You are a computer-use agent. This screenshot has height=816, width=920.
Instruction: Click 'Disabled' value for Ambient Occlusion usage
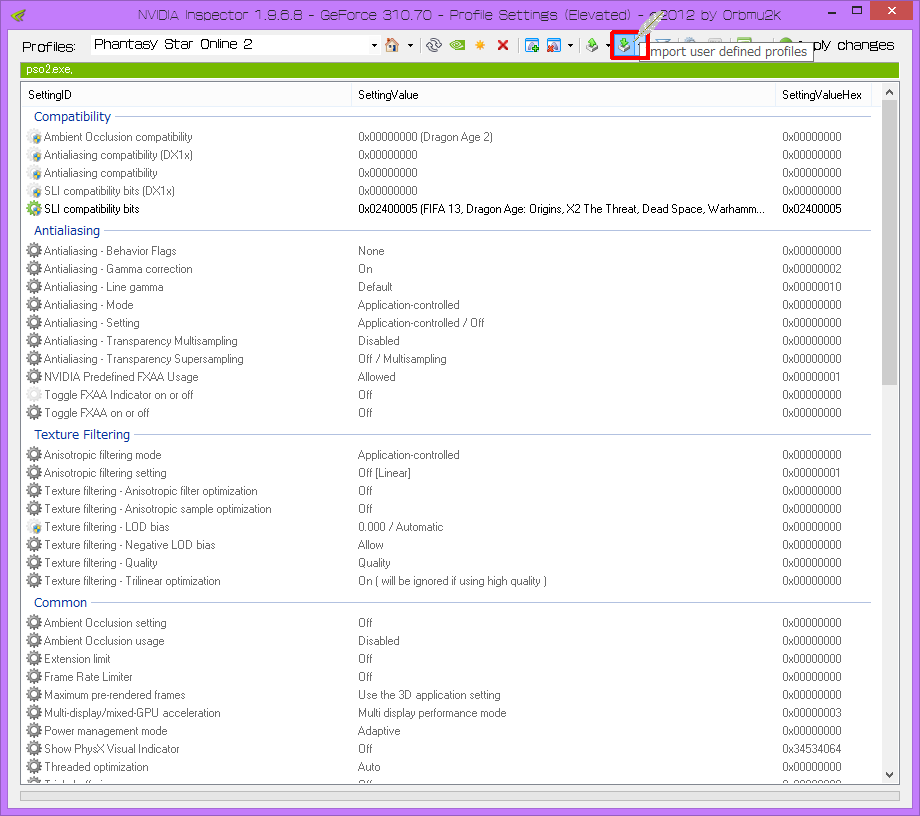pyautogui.click(x=379, y=641)
